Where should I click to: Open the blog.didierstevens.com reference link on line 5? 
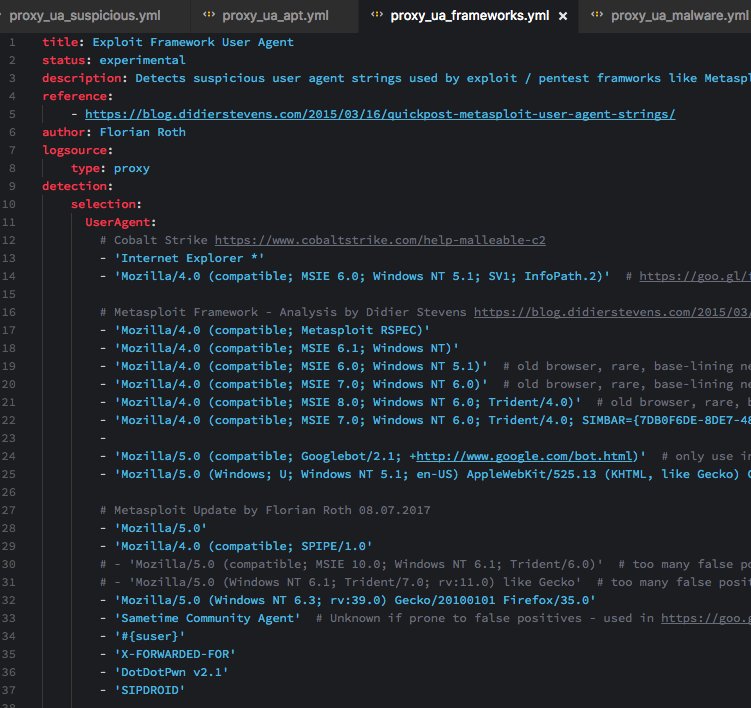[380, 114]
